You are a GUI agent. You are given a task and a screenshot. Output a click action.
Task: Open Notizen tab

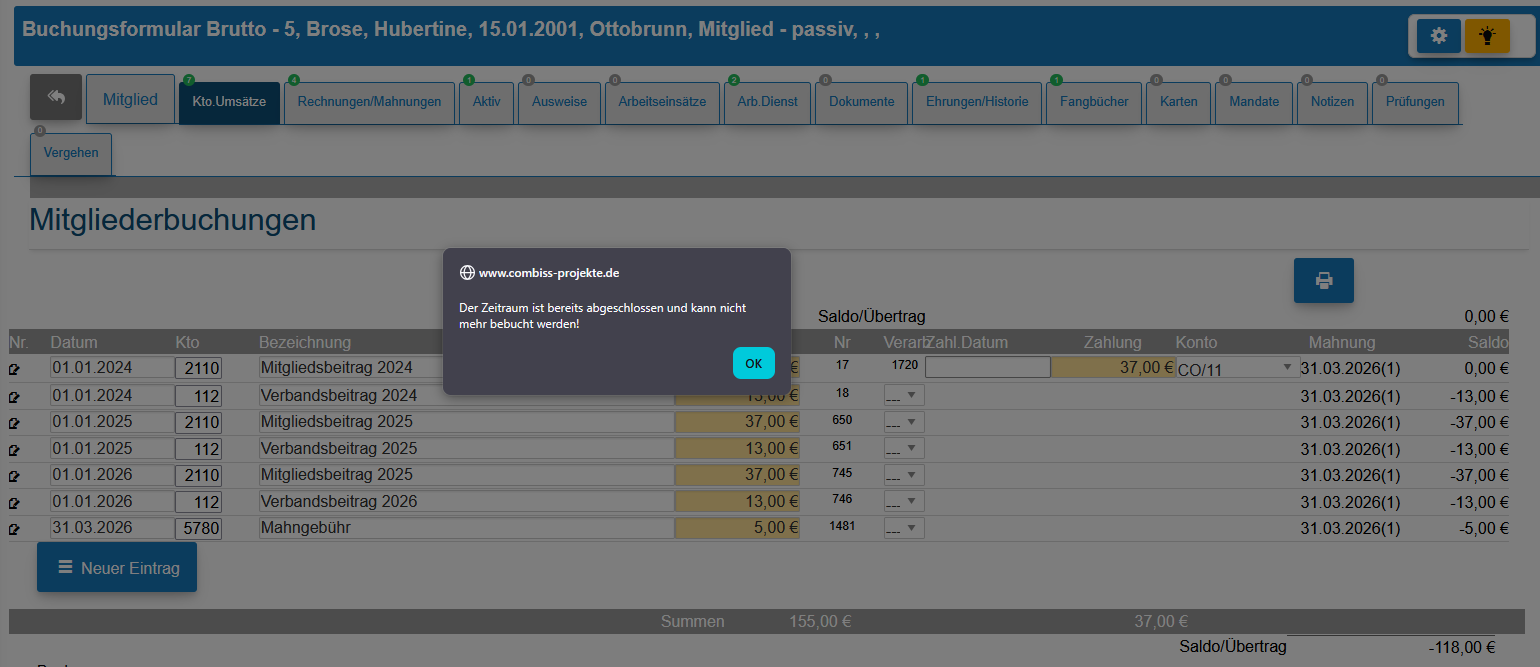click(1332, 101)
